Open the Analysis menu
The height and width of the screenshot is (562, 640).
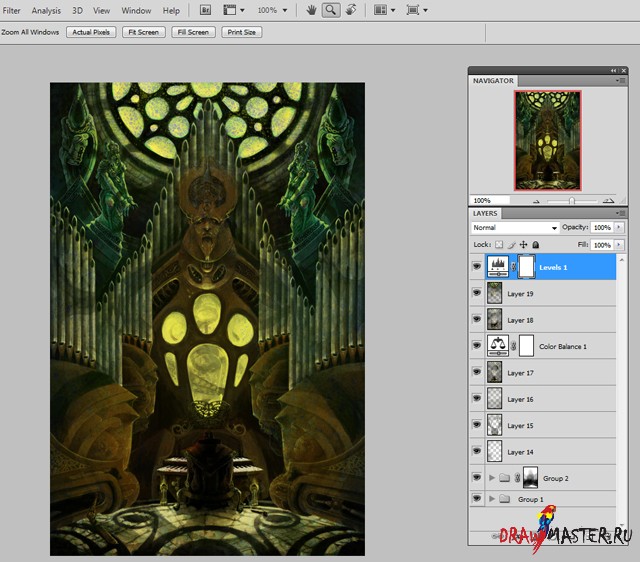coord(46,11)
